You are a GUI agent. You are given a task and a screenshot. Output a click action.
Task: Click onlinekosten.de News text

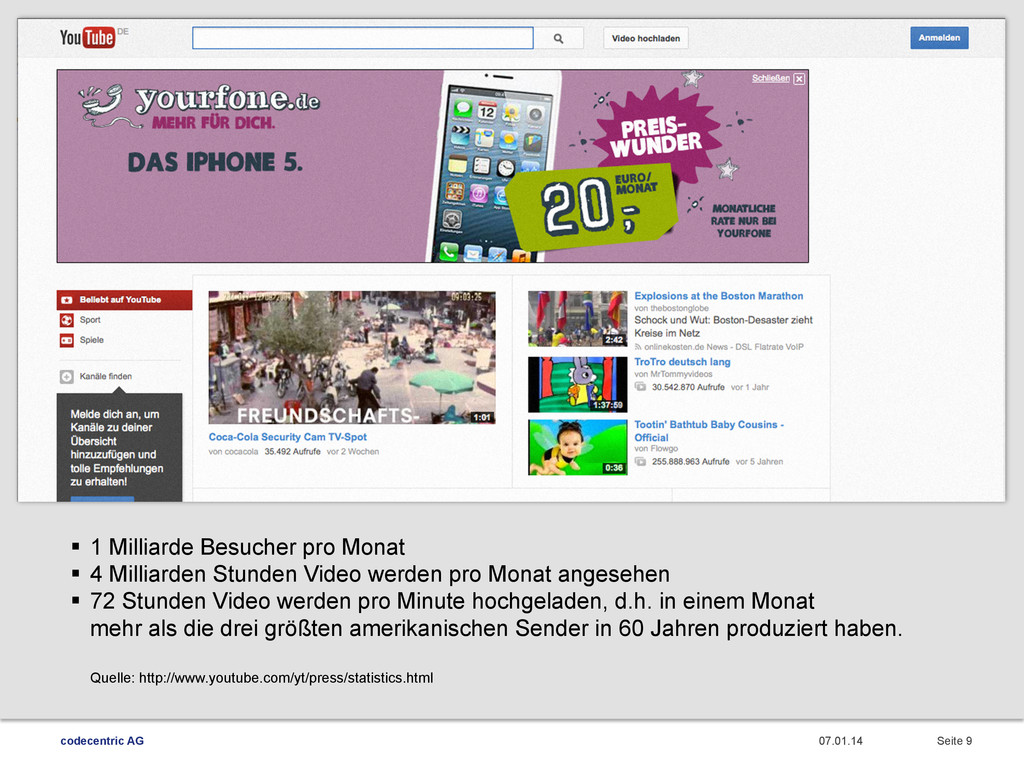(724, 347)
